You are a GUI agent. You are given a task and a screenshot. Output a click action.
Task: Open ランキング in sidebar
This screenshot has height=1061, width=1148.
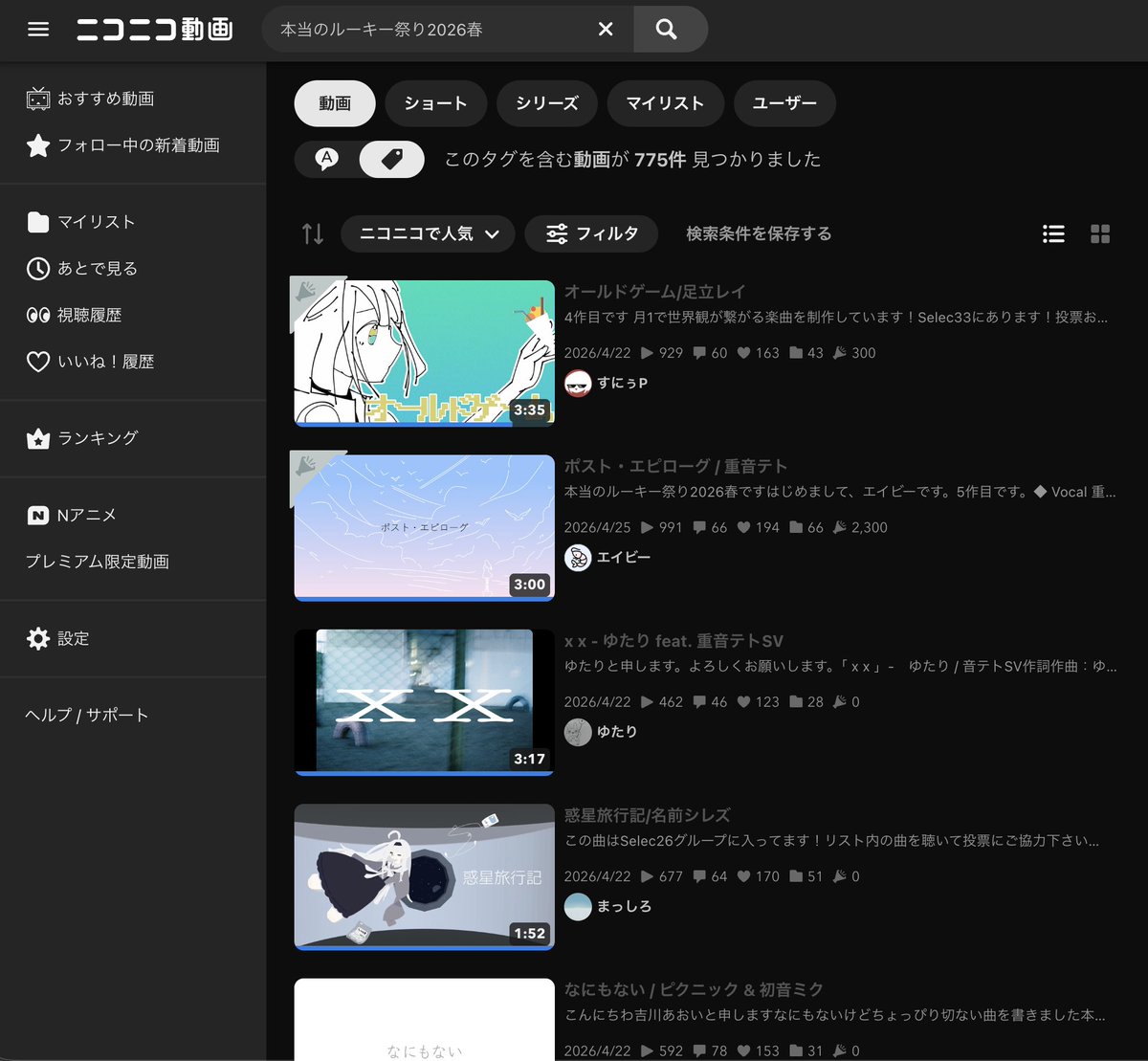point(82,438)
